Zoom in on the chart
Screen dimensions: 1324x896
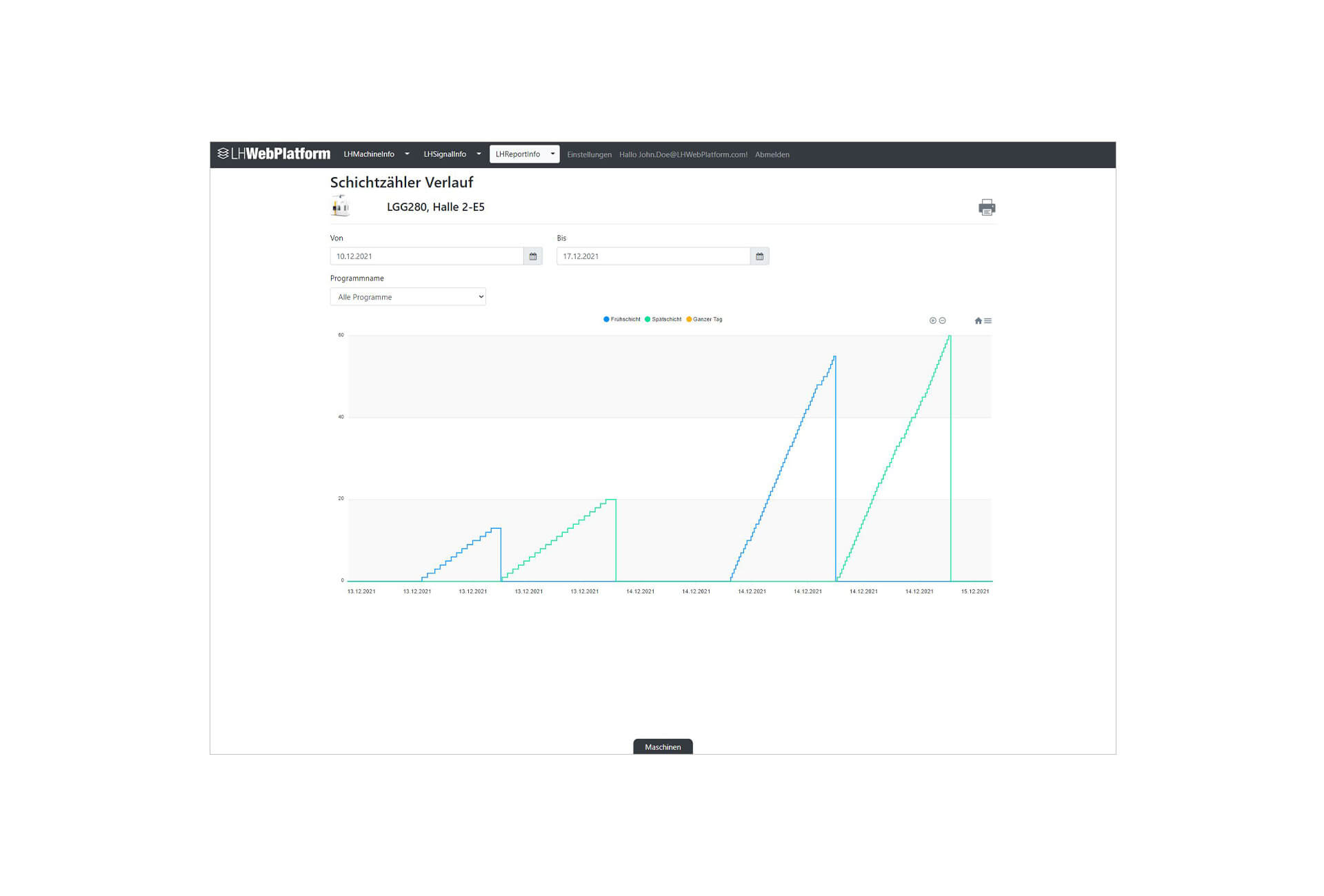932,320
